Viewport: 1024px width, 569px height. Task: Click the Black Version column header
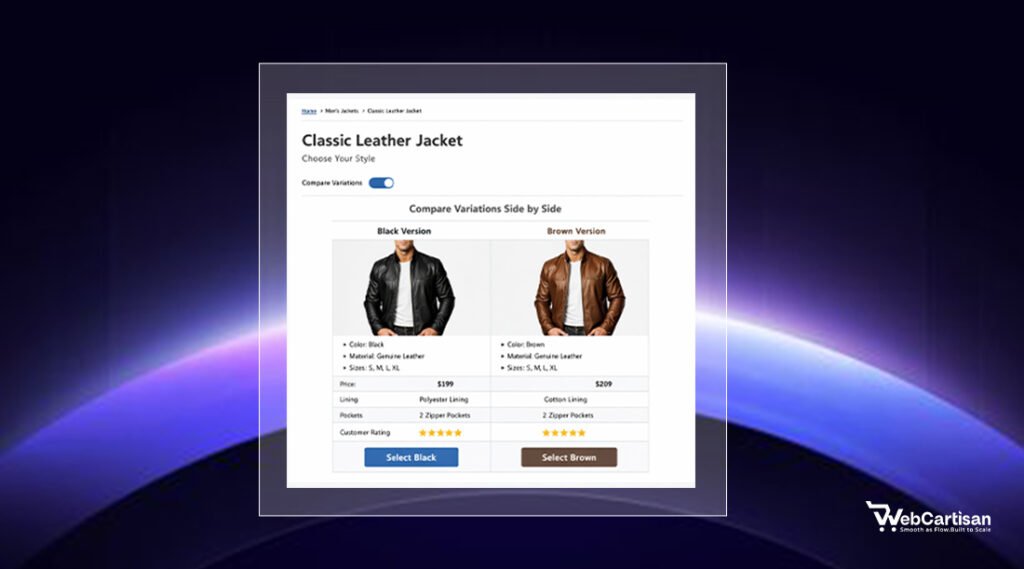(x=404, y=231)
